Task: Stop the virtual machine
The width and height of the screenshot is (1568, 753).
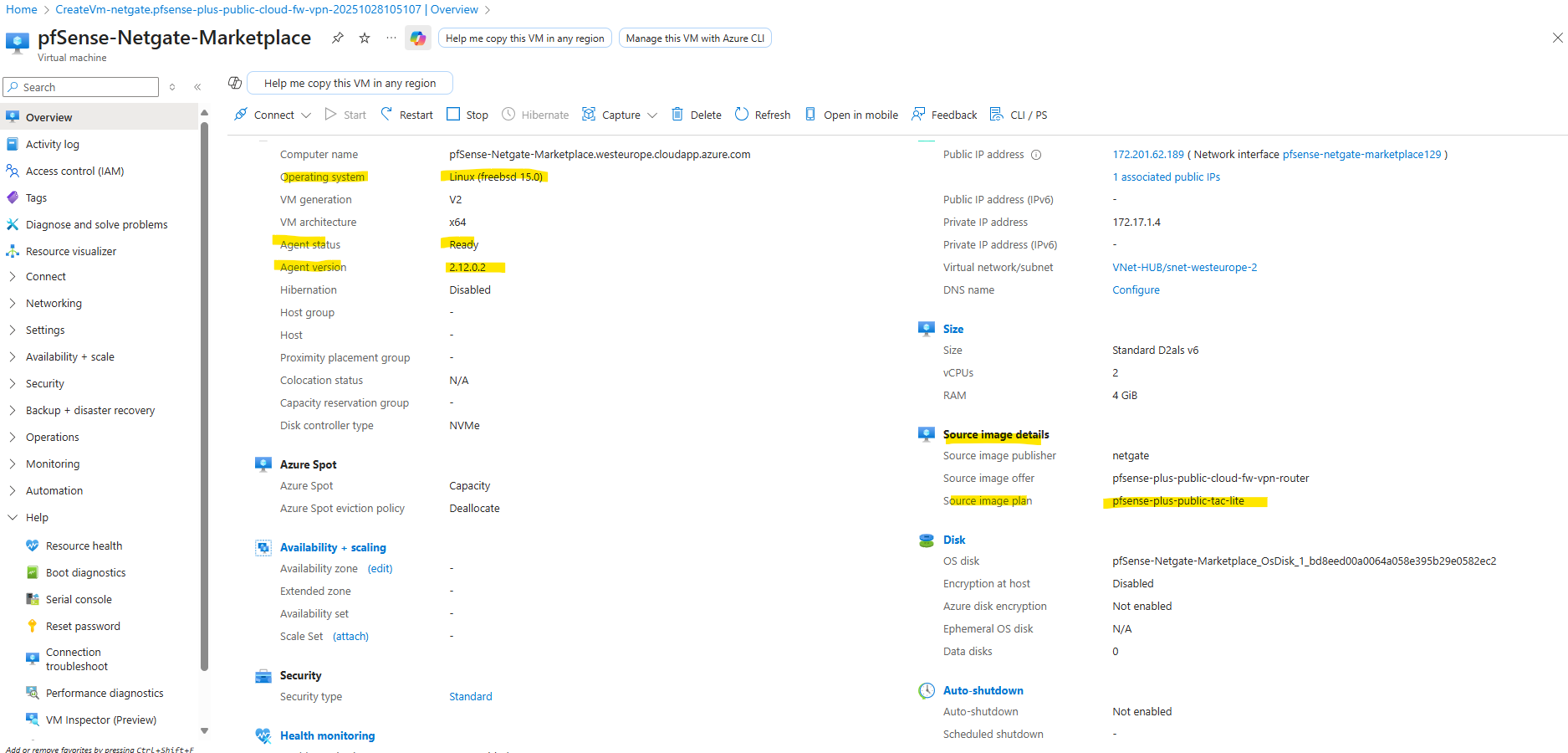Action: coord(467,115)
